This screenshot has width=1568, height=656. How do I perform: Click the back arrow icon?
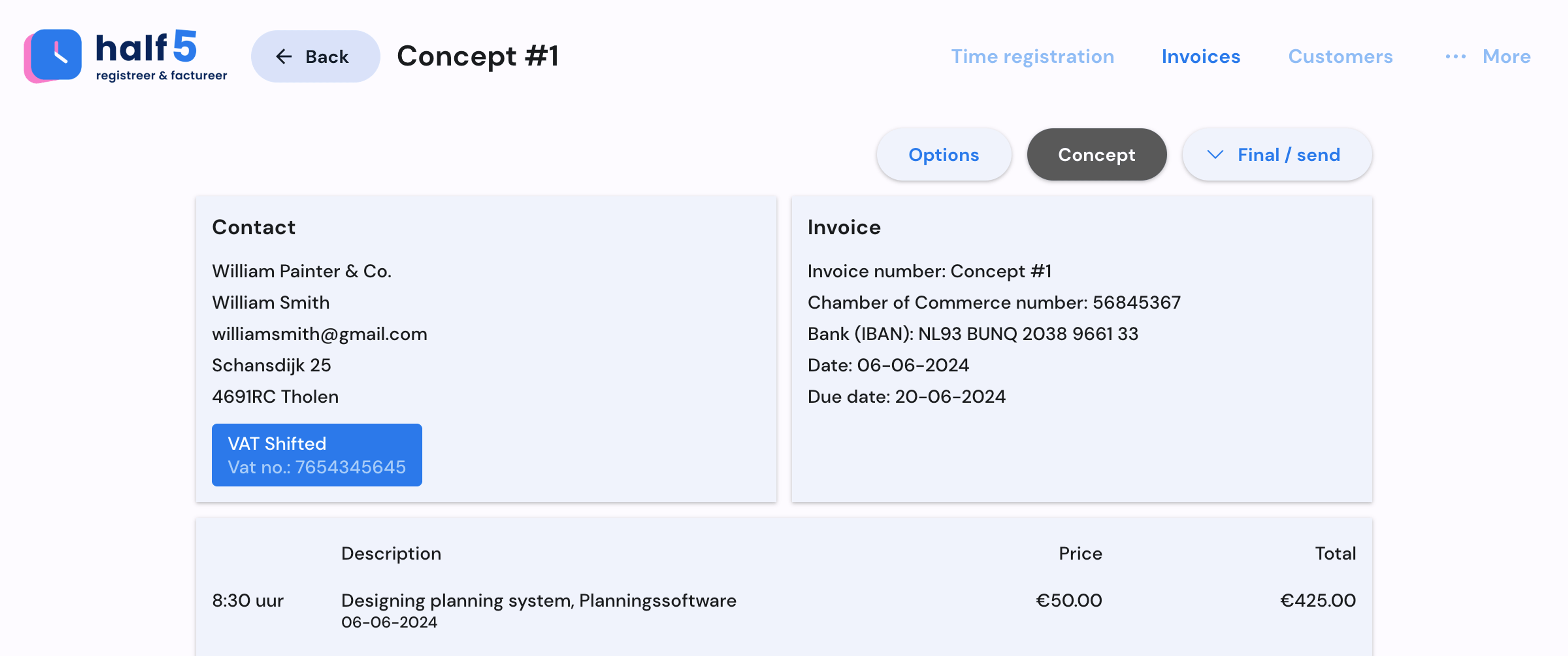pos(284,56)
